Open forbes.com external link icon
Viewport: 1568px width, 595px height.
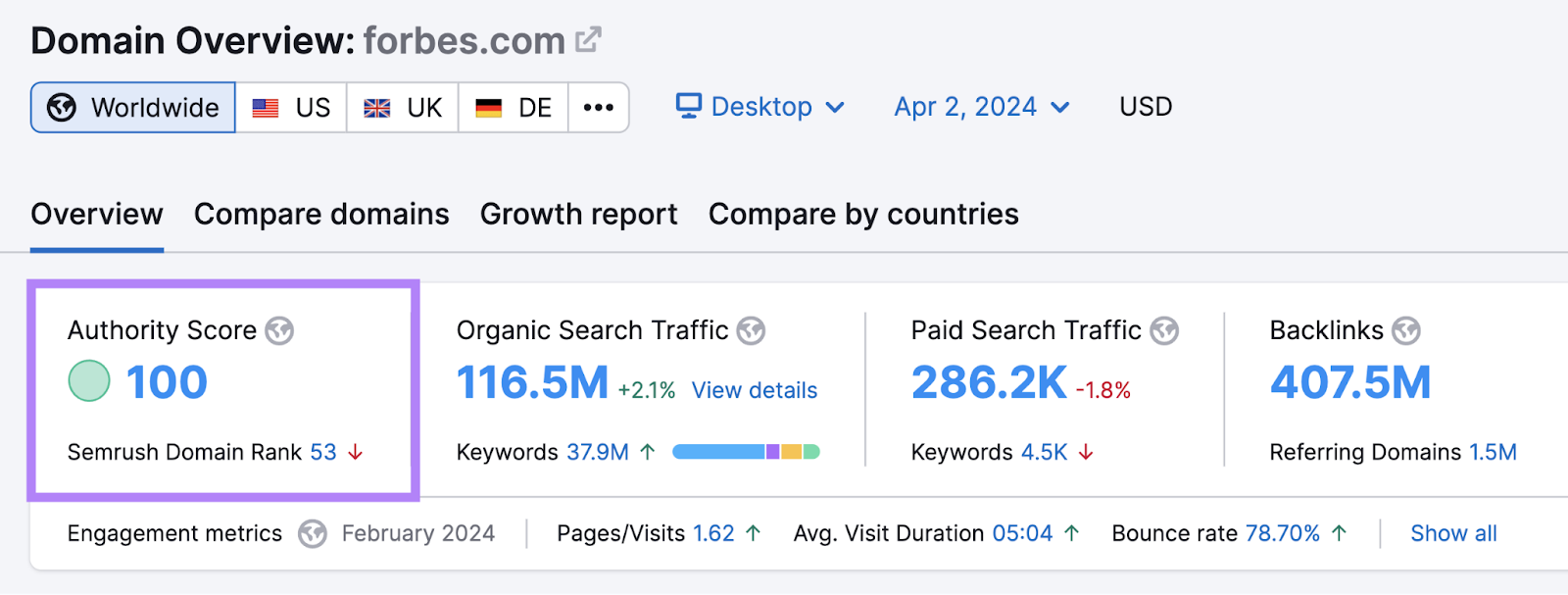click(588, 40)
